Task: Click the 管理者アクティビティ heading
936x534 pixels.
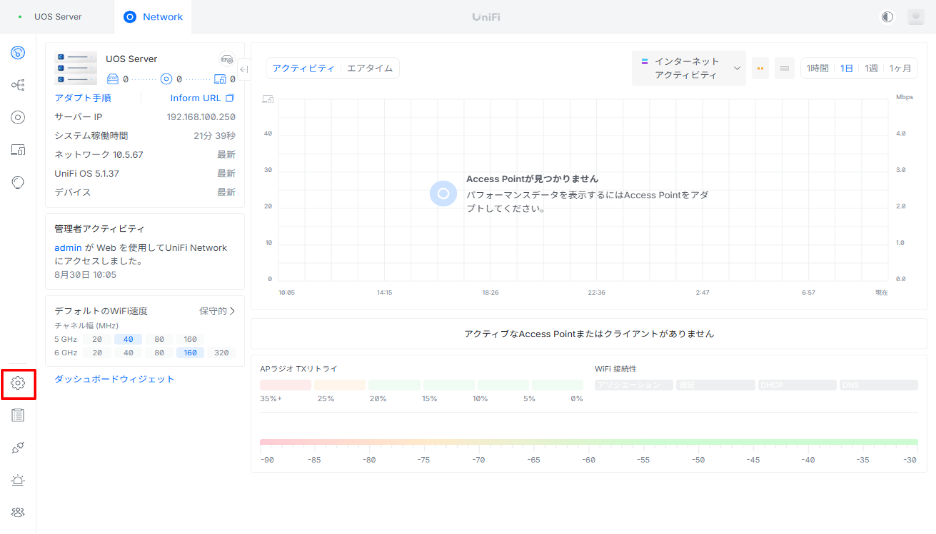Action: pos(99,229)
